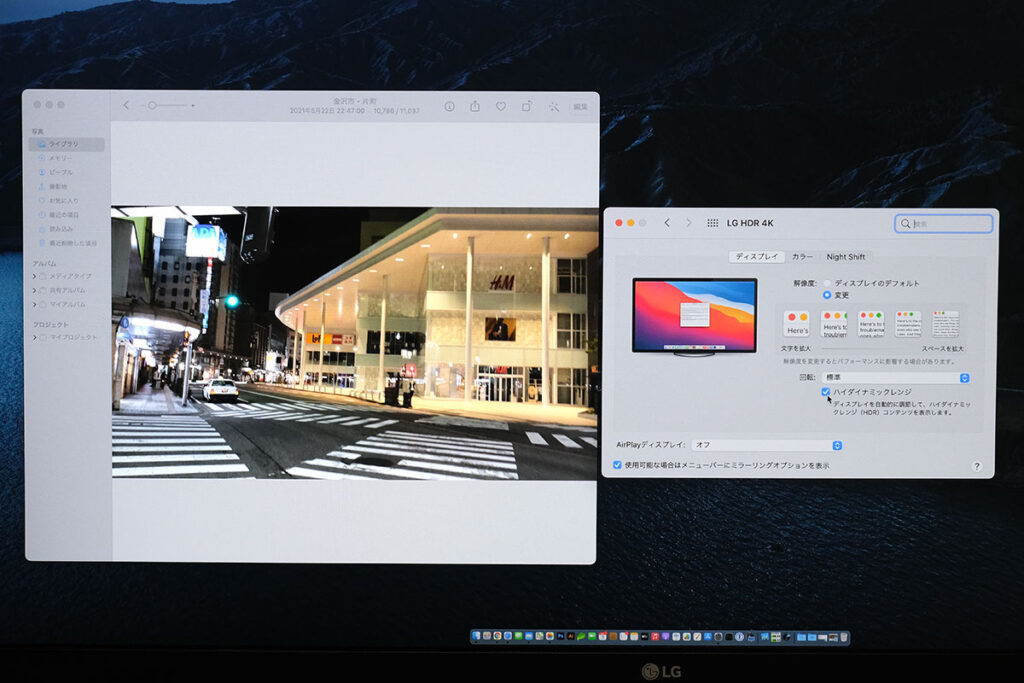Choose the middle resolution thumbnail
The image size is (1024, 683).
871,324
